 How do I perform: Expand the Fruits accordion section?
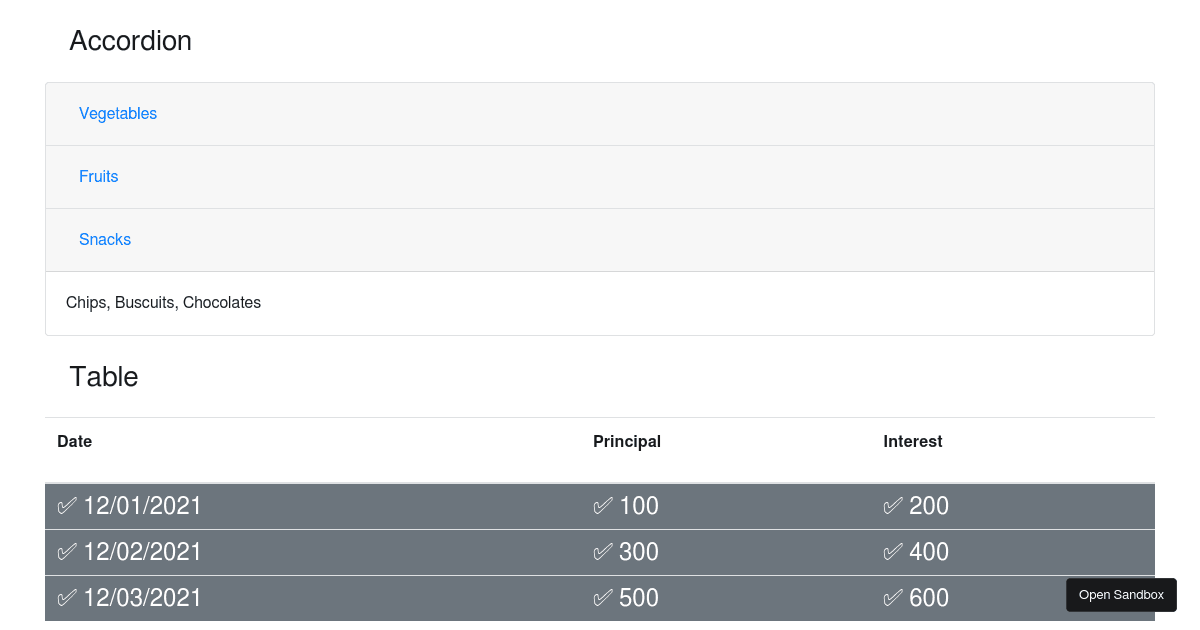[99, 177]
